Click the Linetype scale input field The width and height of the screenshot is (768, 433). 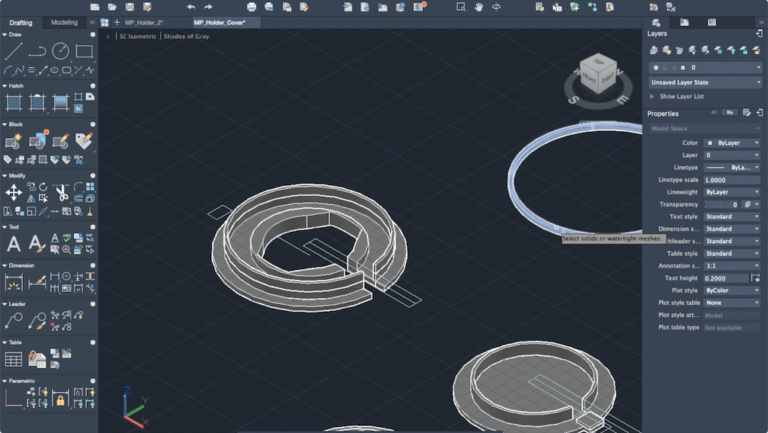point(731,180)
